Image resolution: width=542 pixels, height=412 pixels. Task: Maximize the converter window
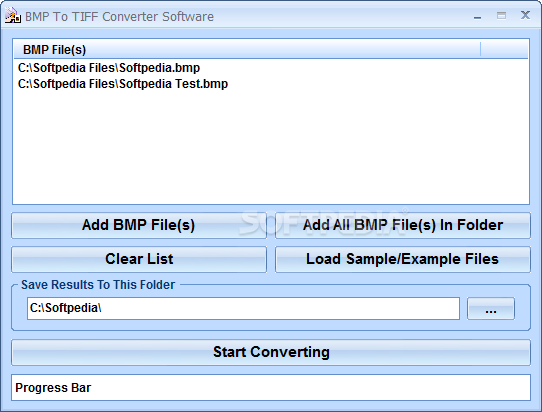point(502,16)
